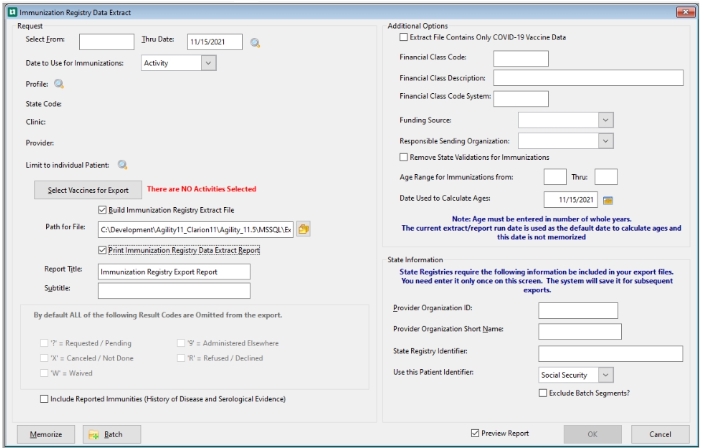Click Date Used to Calculate Ages field
The image size is (704, 448).
[x=571, y=199]
